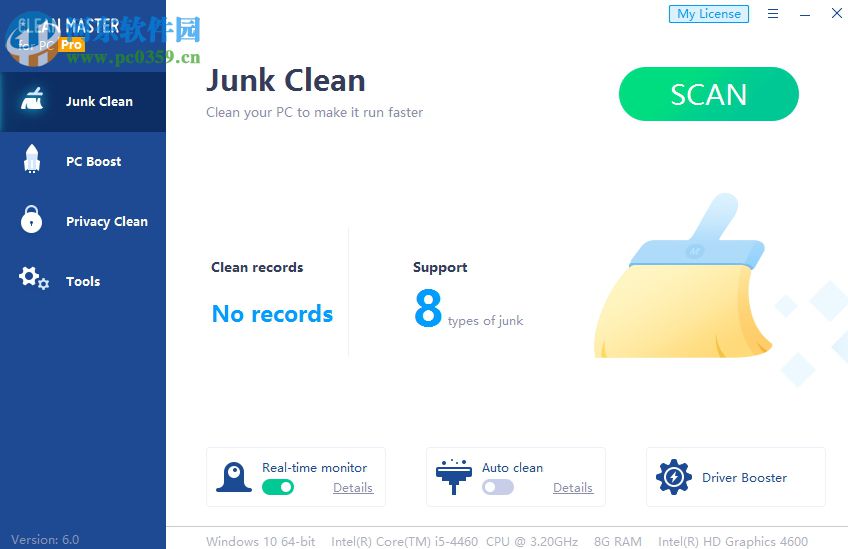Open My License button
The height and width of the screenshot is (549, 848).
709,14
